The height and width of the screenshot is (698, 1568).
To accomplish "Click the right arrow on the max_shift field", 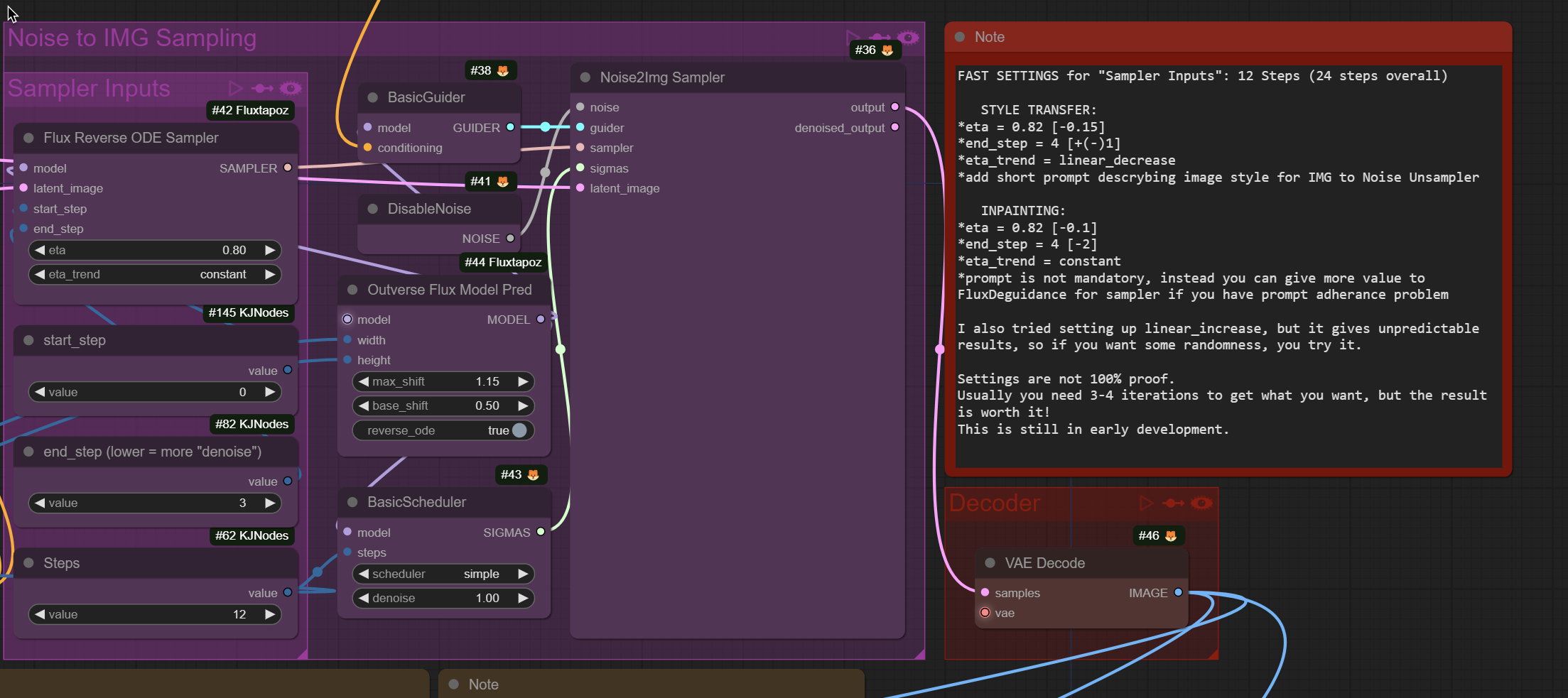I will [x=524, y=381].
